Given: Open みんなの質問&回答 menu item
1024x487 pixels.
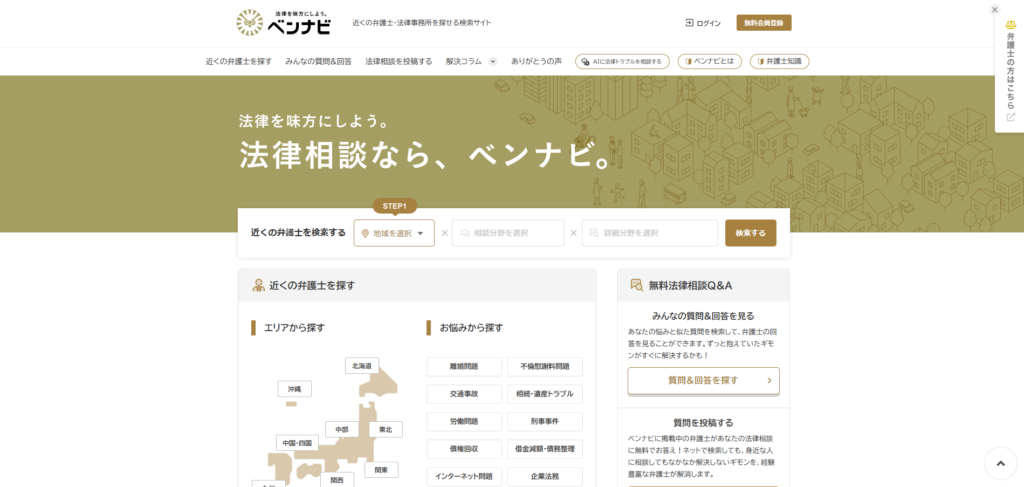Looking at the screenshot, I should (318, 61).
